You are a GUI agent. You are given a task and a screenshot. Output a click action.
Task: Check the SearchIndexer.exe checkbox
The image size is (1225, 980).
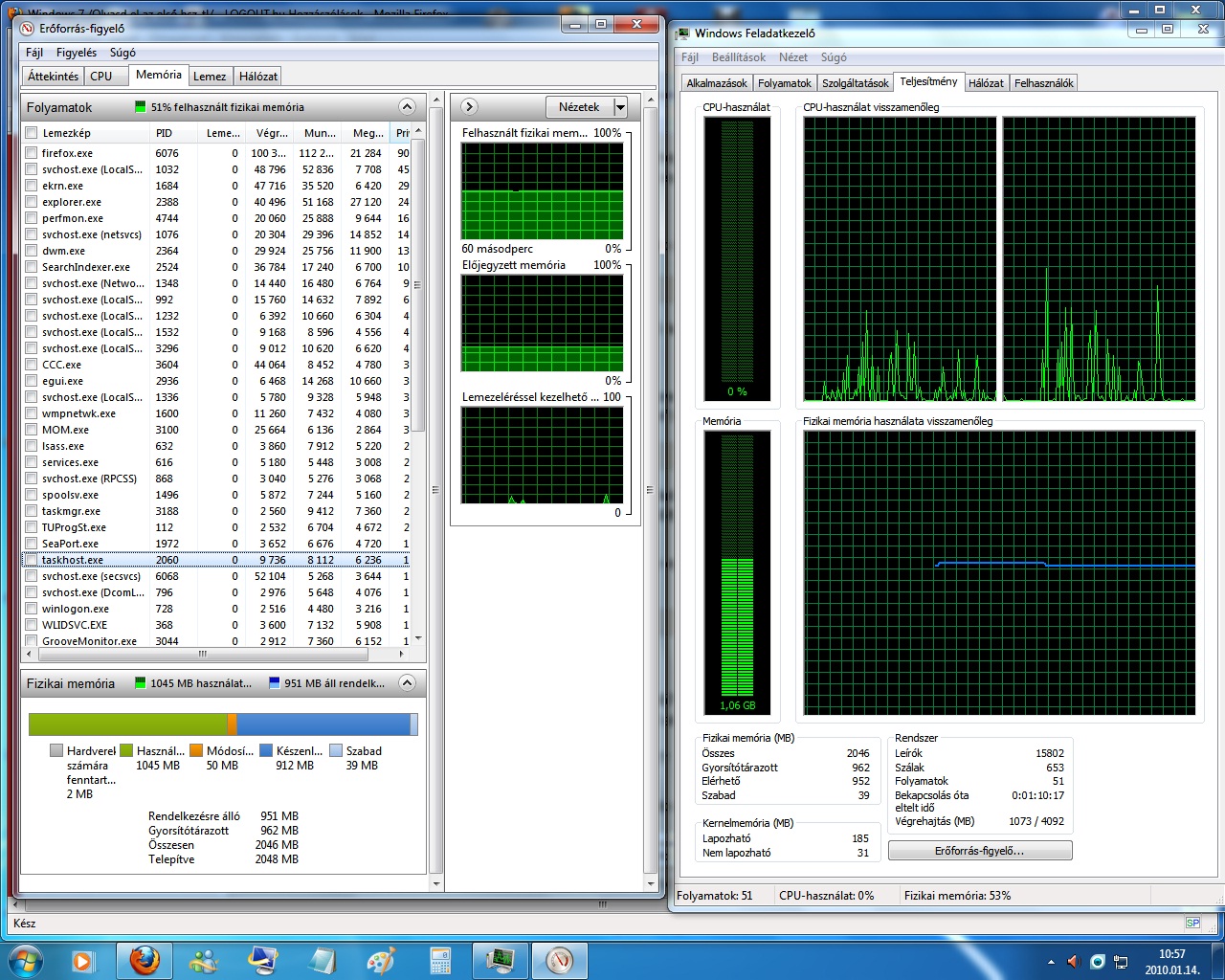[x=32, y=267]
